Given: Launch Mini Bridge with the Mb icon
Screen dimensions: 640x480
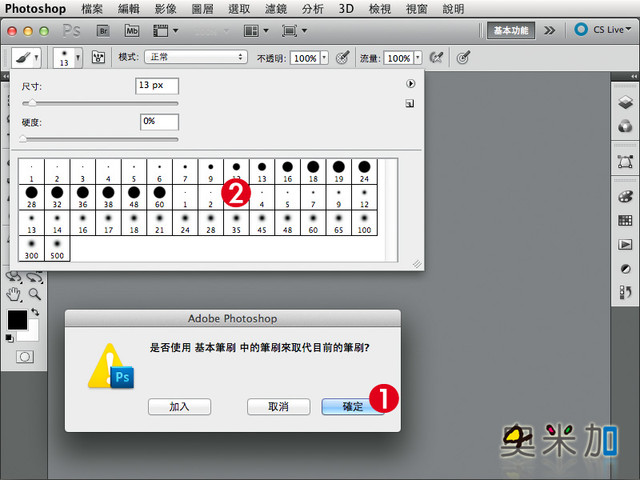Looking at the screenshot, I should [131, 31].
